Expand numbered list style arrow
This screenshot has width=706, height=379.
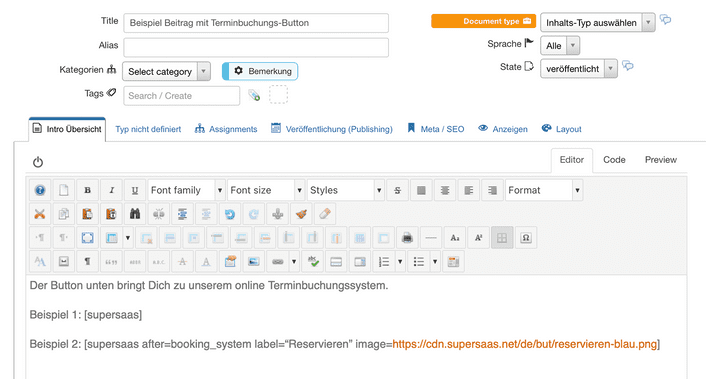pyautogui.click(x=400, y=262)
